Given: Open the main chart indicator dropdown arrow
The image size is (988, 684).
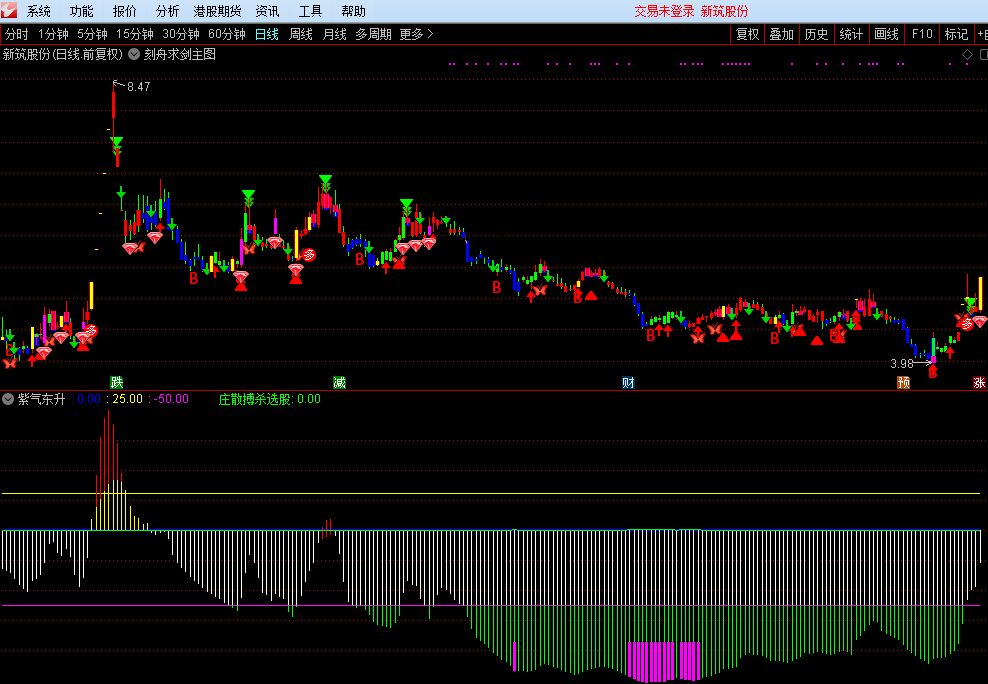Looking at the screenshot, I should coord(134,54).
